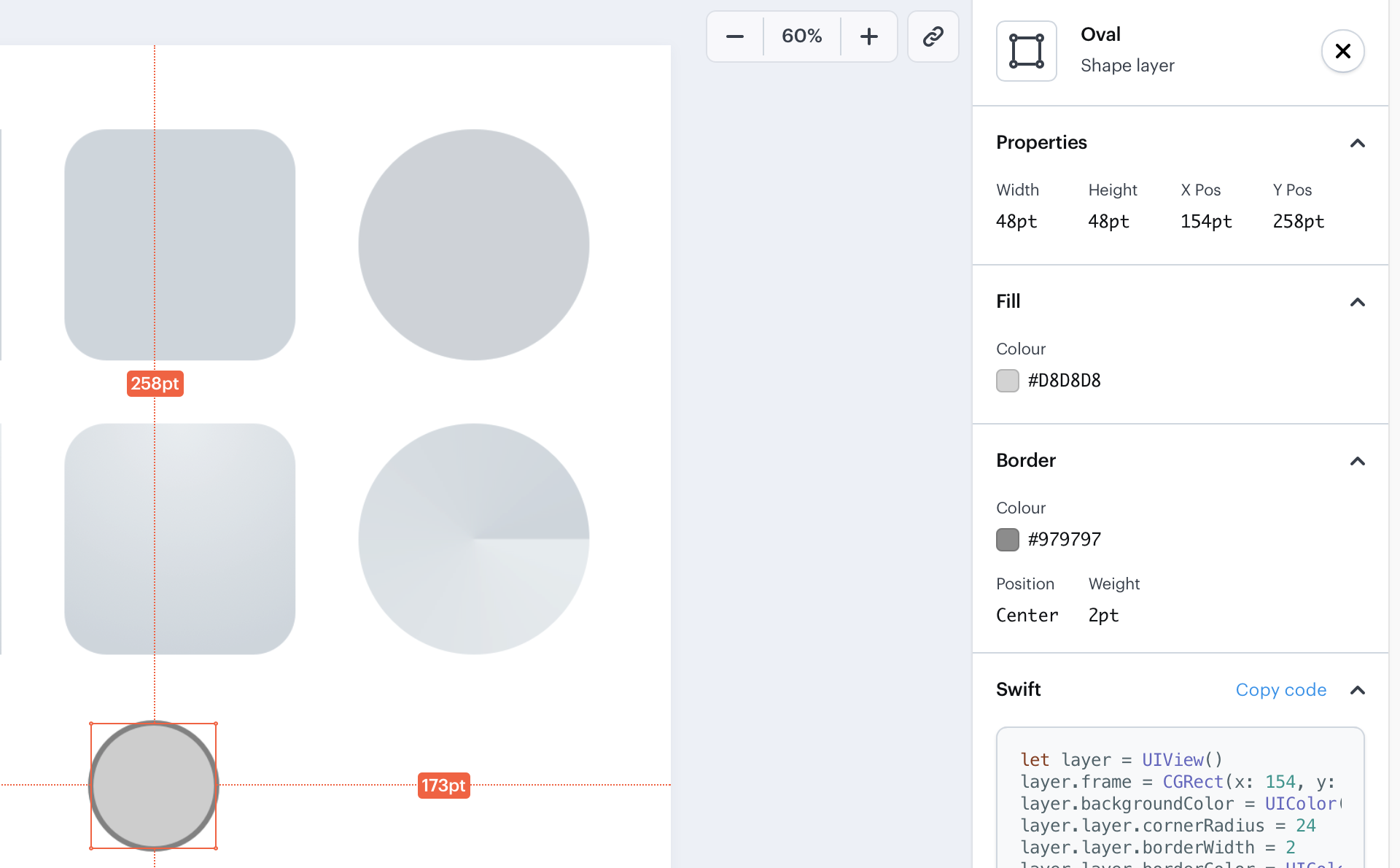
Task: Click the 60% zoom level field
Action: click(x=801, y=36)
